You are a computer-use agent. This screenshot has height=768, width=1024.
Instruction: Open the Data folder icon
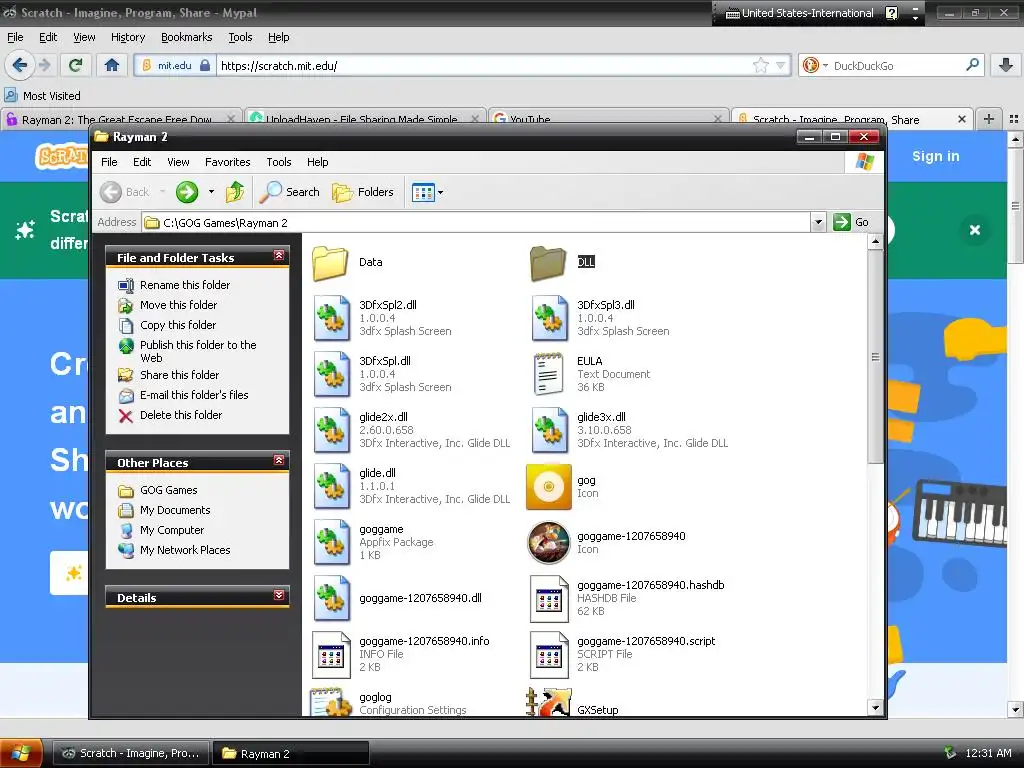[330, 263]
